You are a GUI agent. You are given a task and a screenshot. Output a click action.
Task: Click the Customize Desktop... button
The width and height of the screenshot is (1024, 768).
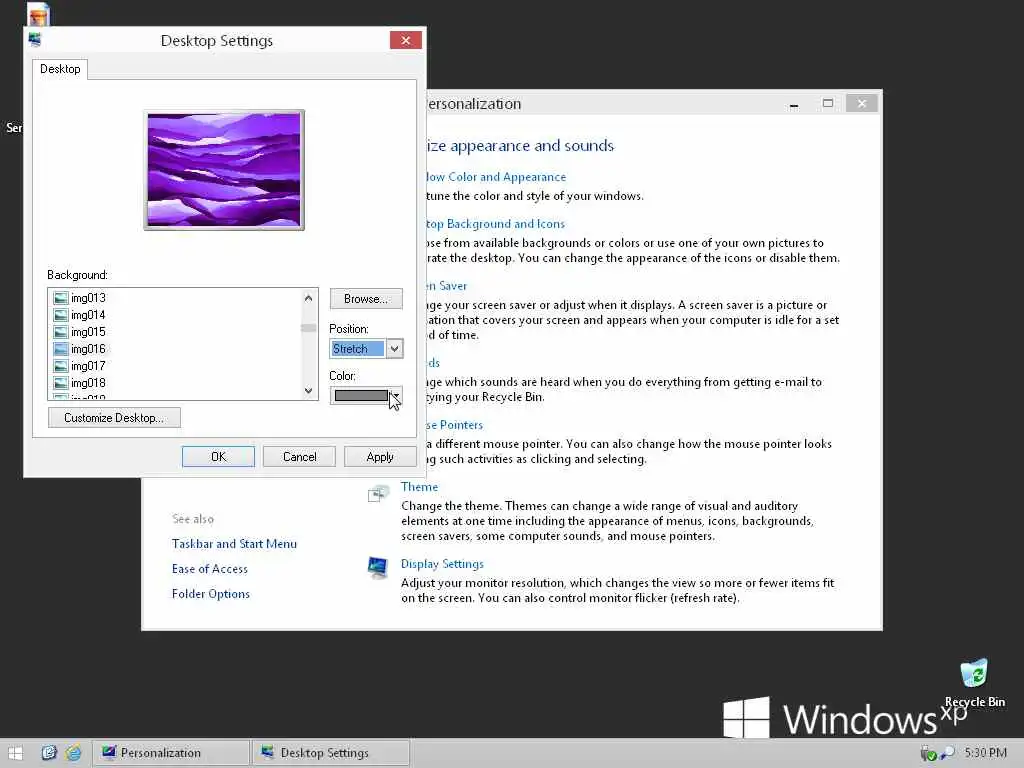pyautogui.click(x=114, y=418)
